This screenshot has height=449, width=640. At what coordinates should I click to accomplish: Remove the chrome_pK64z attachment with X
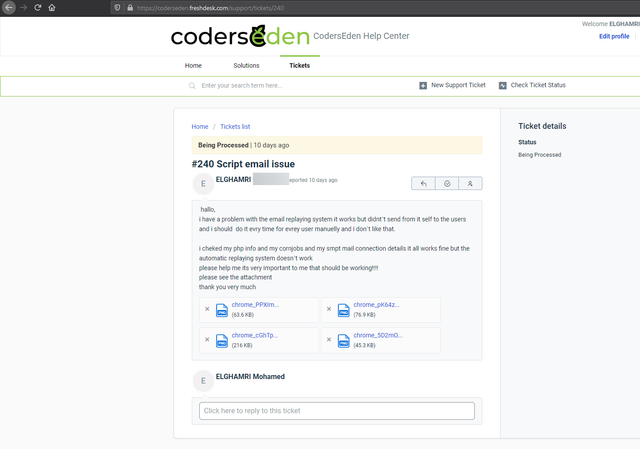pyautogui.click(x=329, y=309)
